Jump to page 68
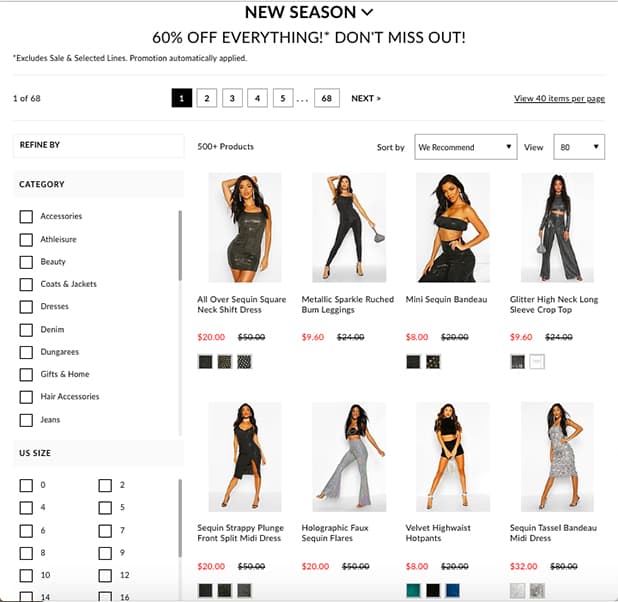Screen dimensions: 618x602 (x=327, y=98)
